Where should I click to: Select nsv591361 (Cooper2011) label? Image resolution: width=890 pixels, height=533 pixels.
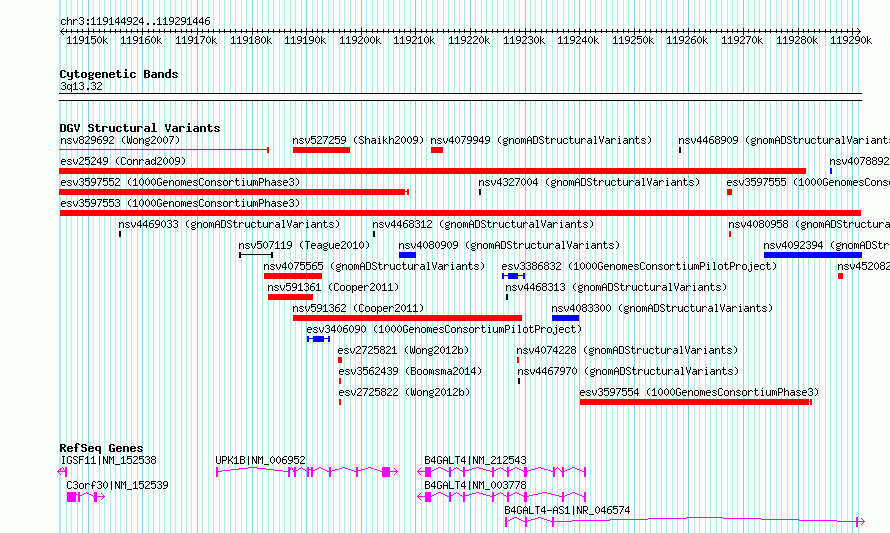click(333, 287)
